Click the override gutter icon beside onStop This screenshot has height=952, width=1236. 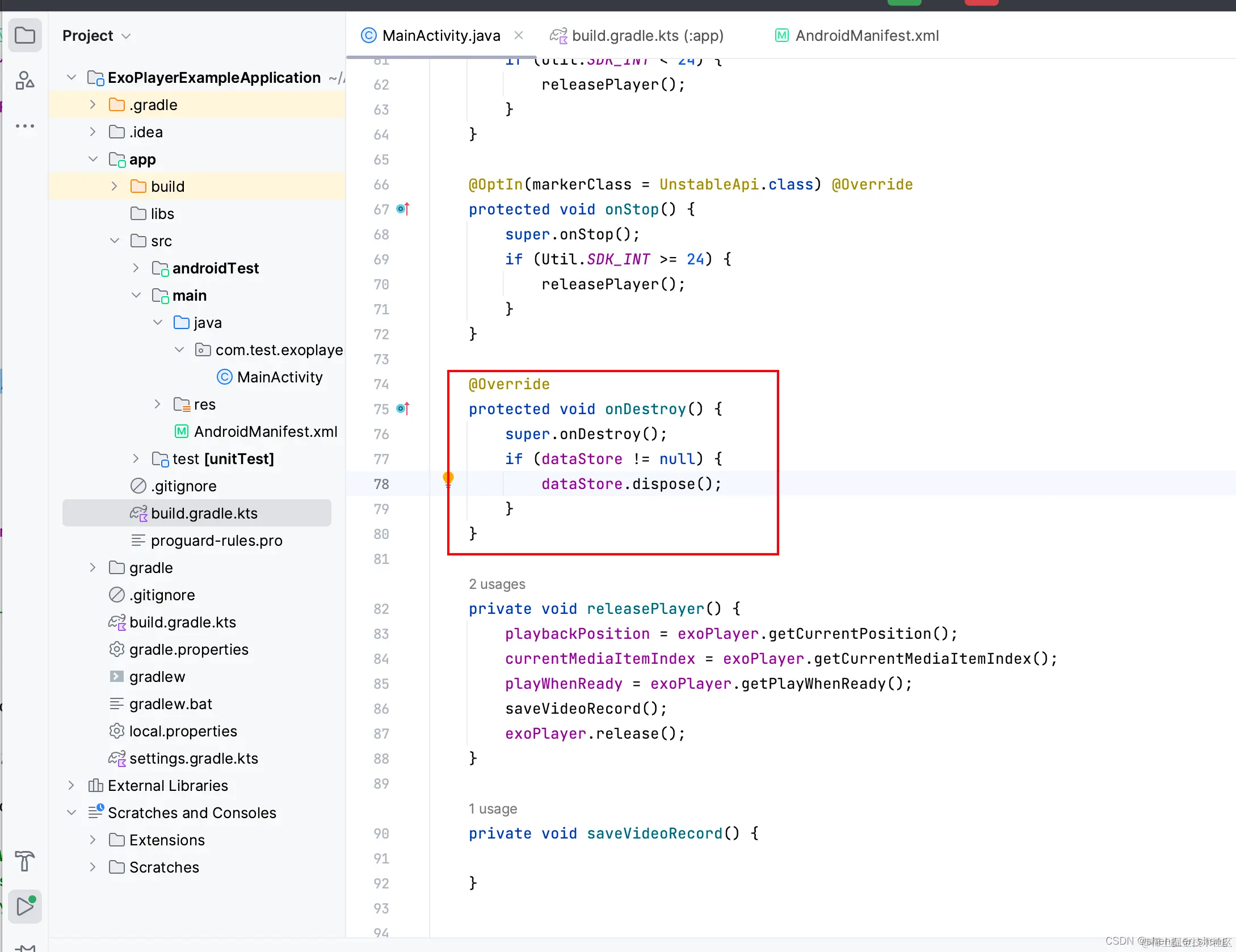click(x=403, y=209)
